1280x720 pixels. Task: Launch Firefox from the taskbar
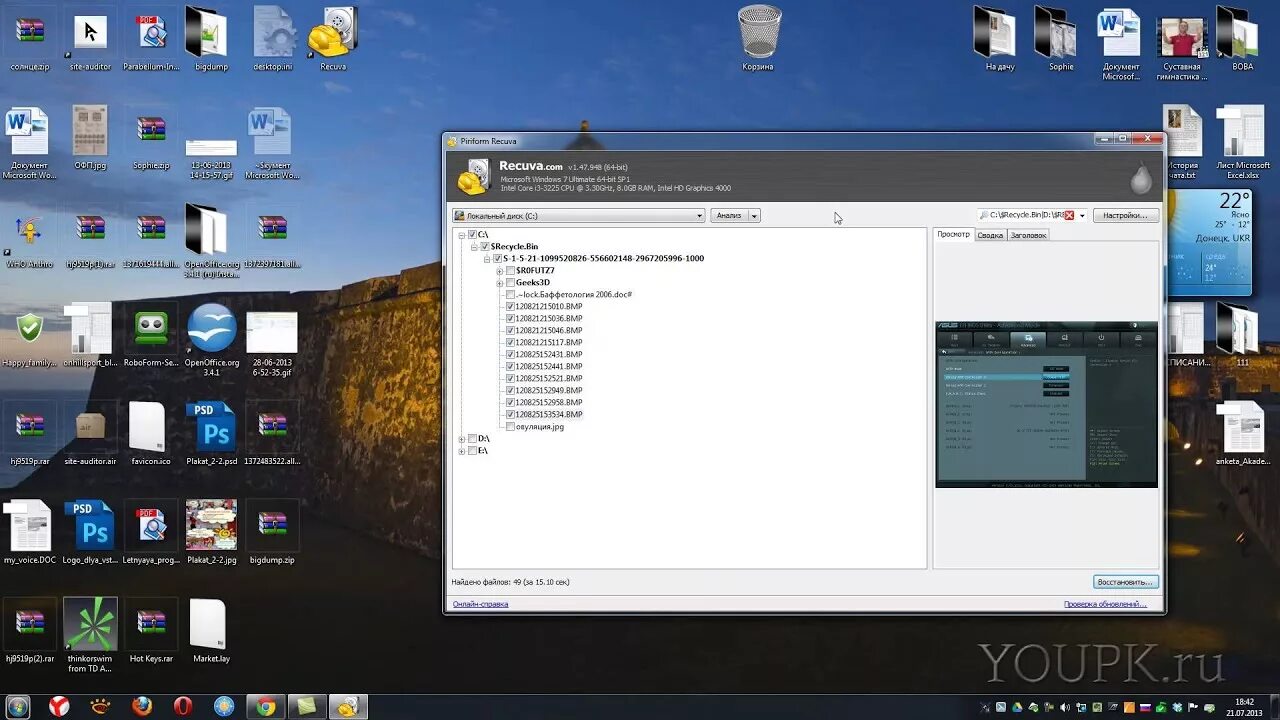coord(142,707)
